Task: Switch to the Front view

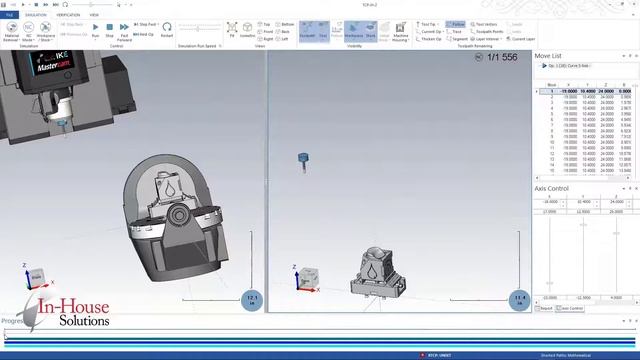Action: point(265,32)
